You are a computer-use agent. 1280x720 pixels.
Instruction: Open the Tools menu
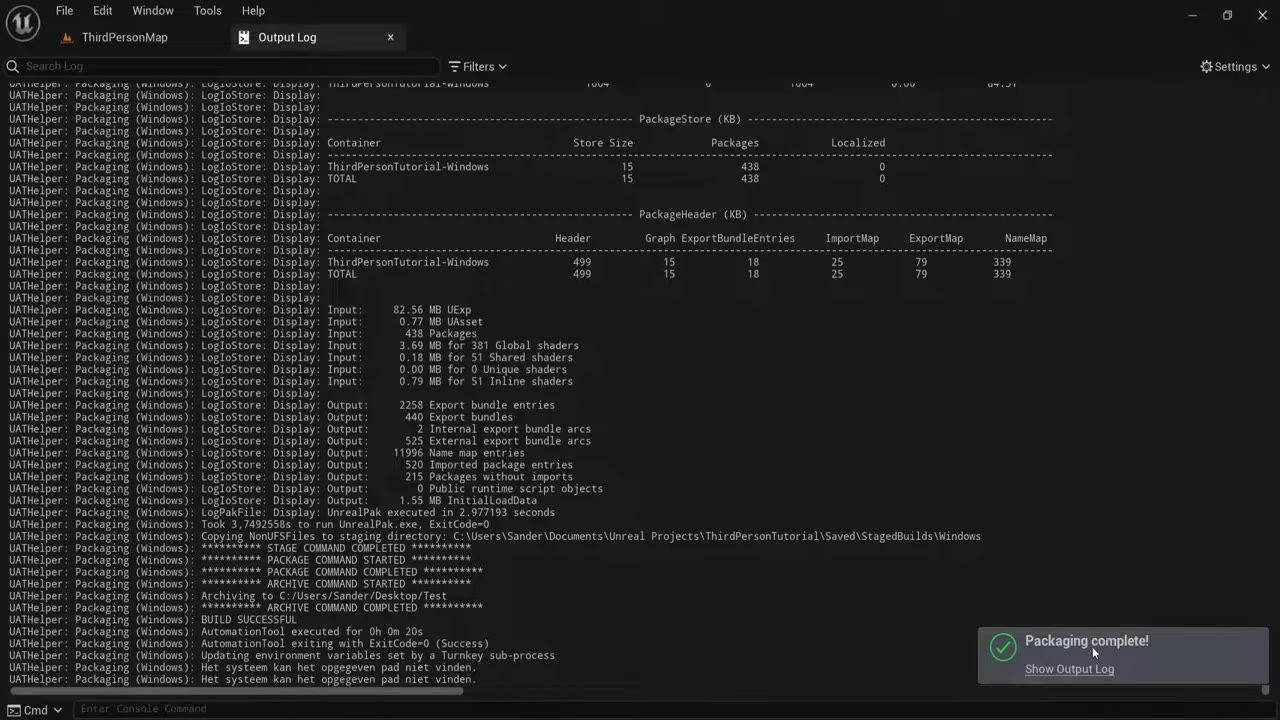coord(208,10)
